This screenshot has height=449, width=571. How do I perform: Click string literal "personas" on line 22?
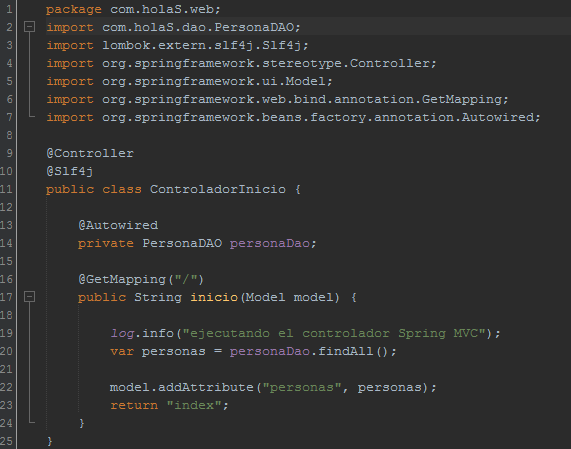click(302, 387)
